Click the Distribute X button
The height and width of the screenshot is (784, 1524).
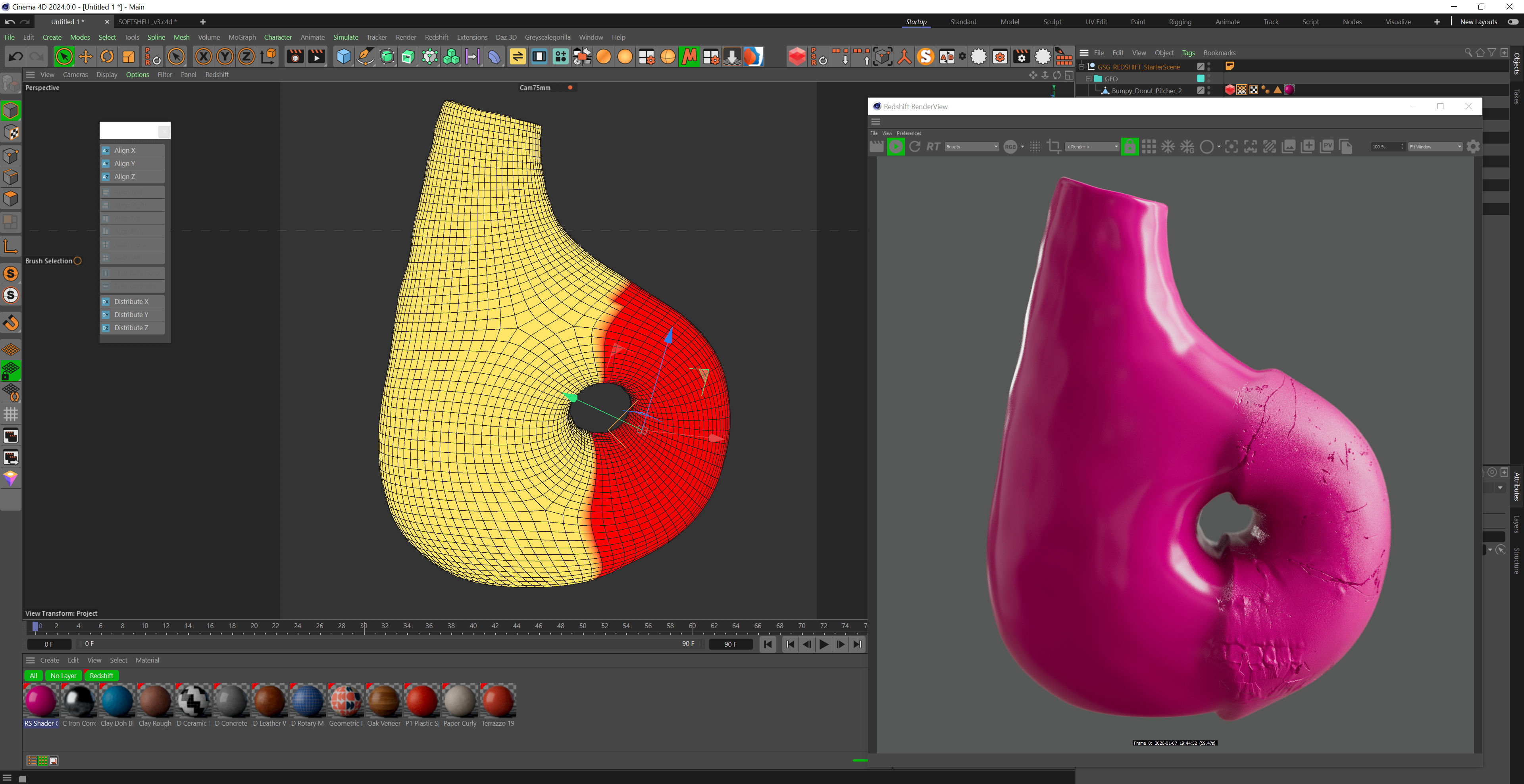pyautogui.click(x=131, y=302)
